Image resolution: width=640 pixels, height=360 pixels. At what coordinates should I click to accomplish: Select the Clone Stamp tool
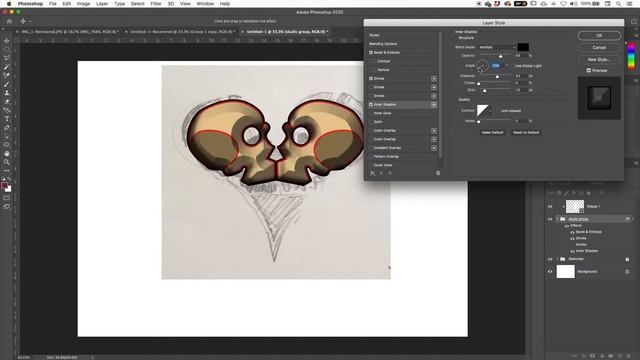click(7, 93)
